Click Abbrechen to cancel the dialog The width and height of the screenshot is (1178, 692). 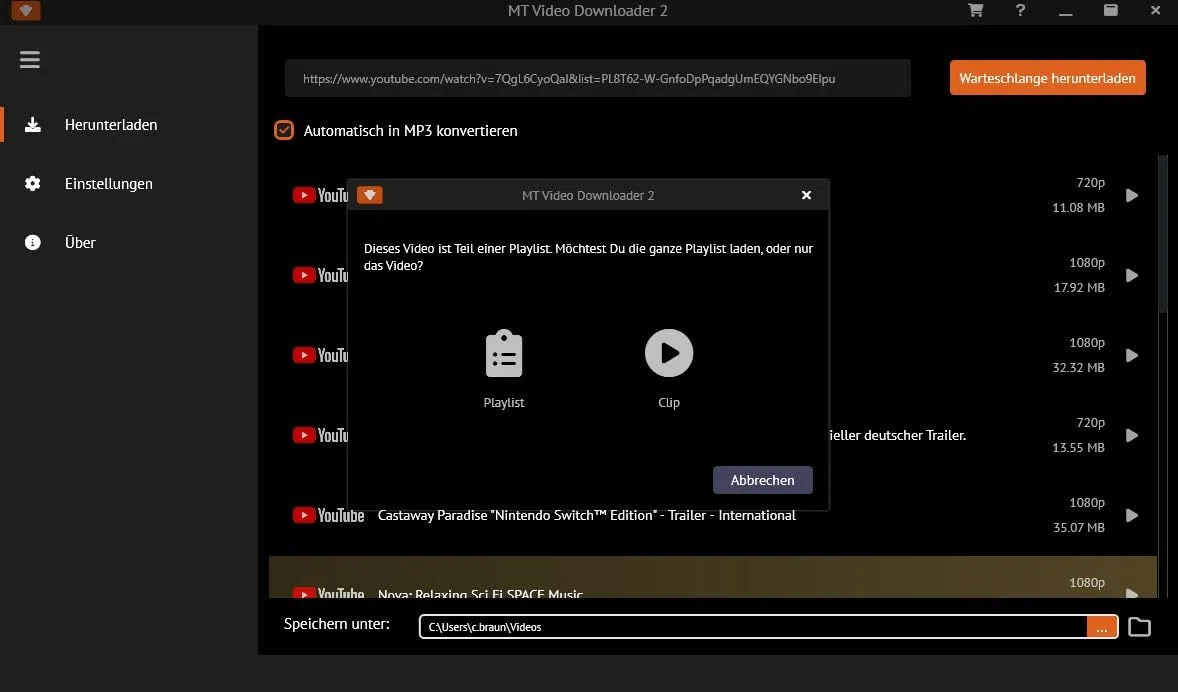tap(763, 480)
